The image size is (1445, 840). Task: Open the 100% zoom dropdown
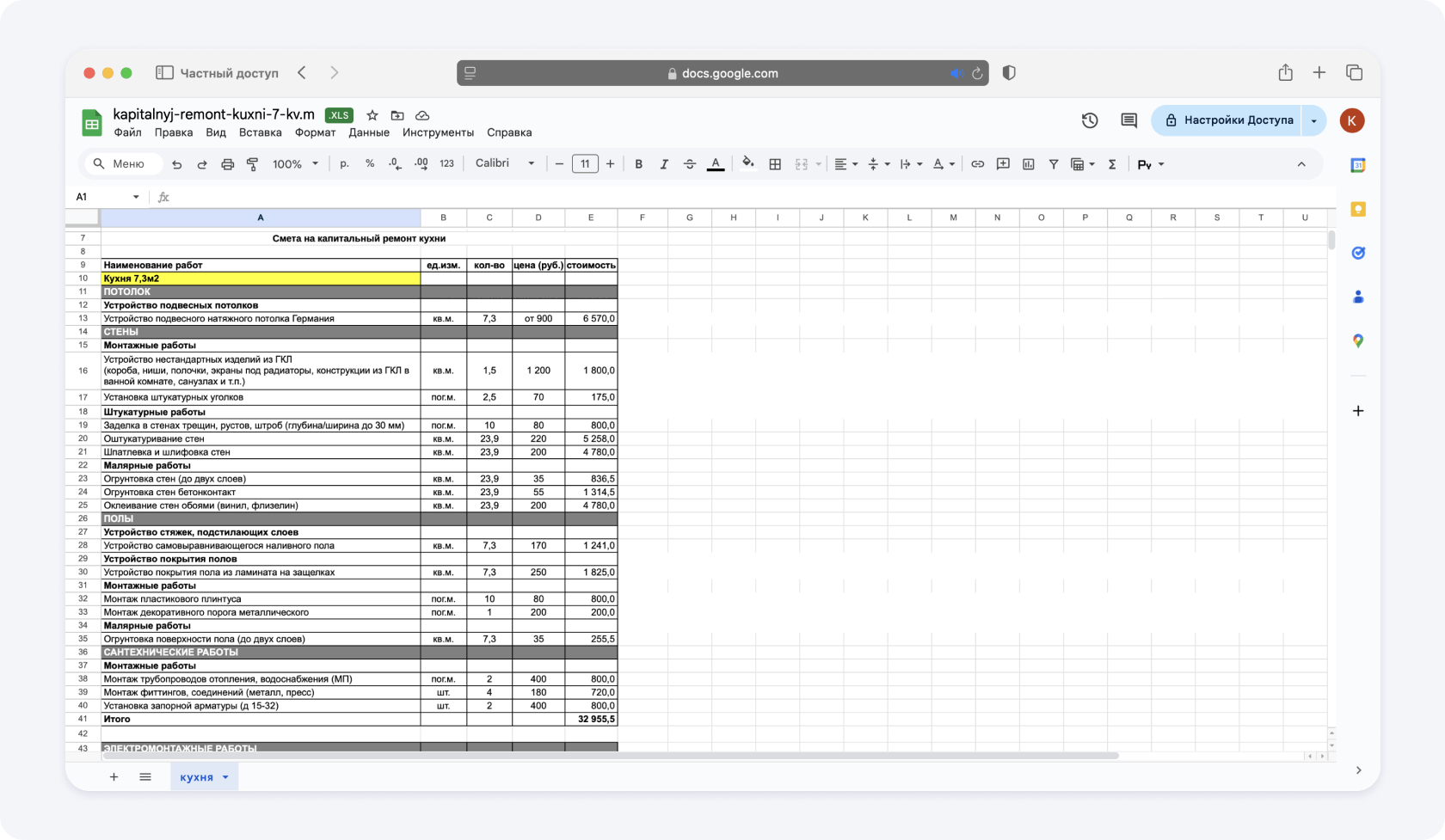pos(295,164)
